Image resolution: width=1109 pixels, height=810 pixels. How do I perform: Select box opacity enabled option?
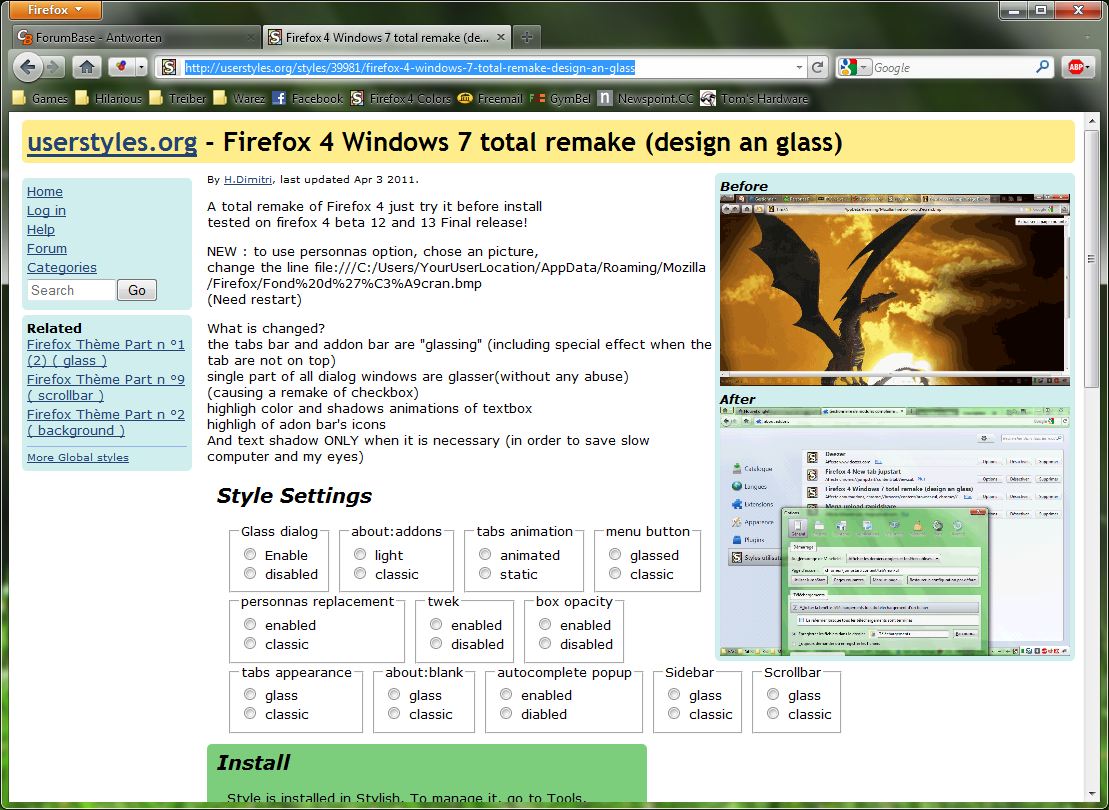[545, 625]
